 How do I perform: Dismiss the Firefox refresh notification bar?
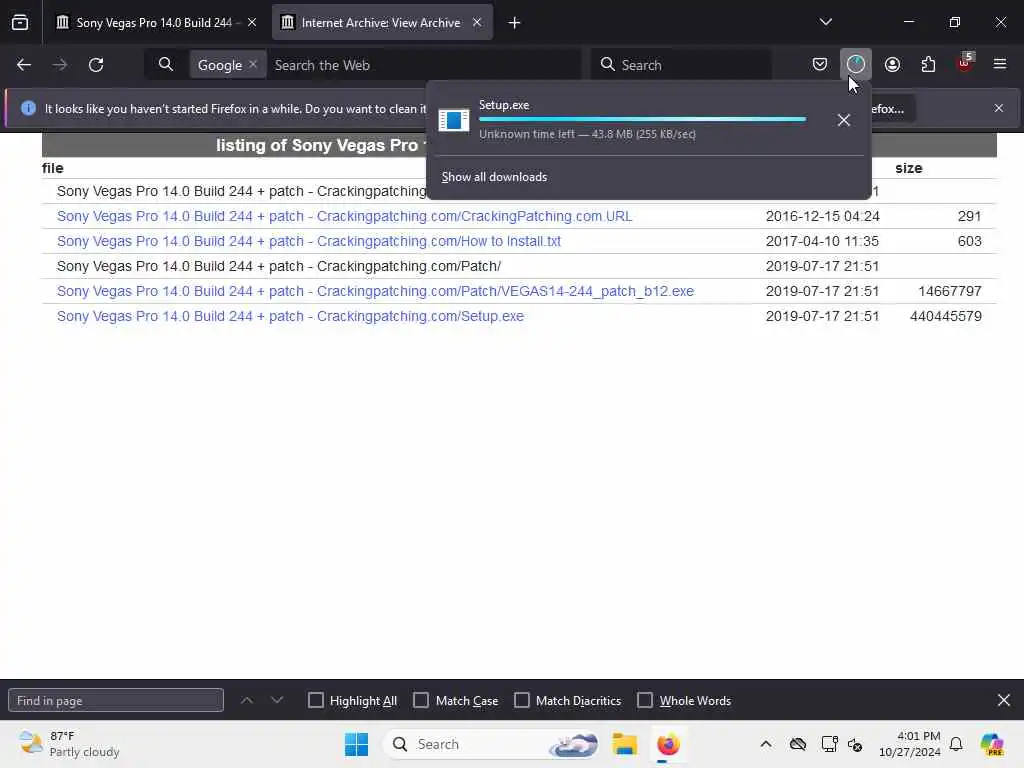tap(999, 108)
